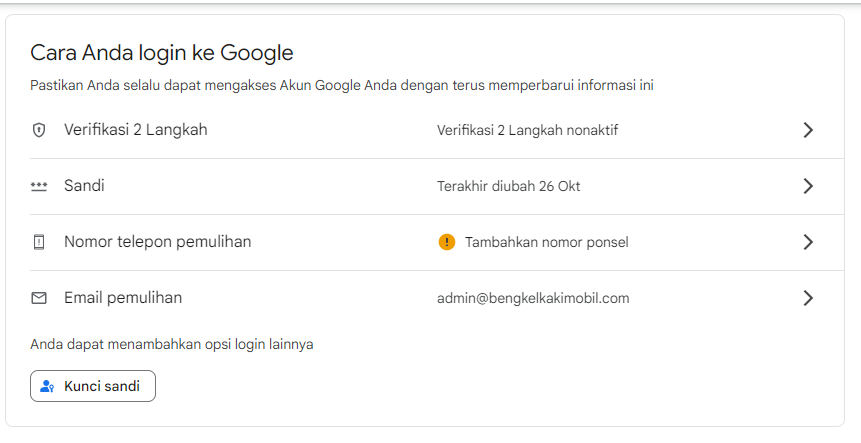Viewport: 861px width, 443px height.
Task: Click the orange warning icon for recovery phone
Action: click(447, 242)
